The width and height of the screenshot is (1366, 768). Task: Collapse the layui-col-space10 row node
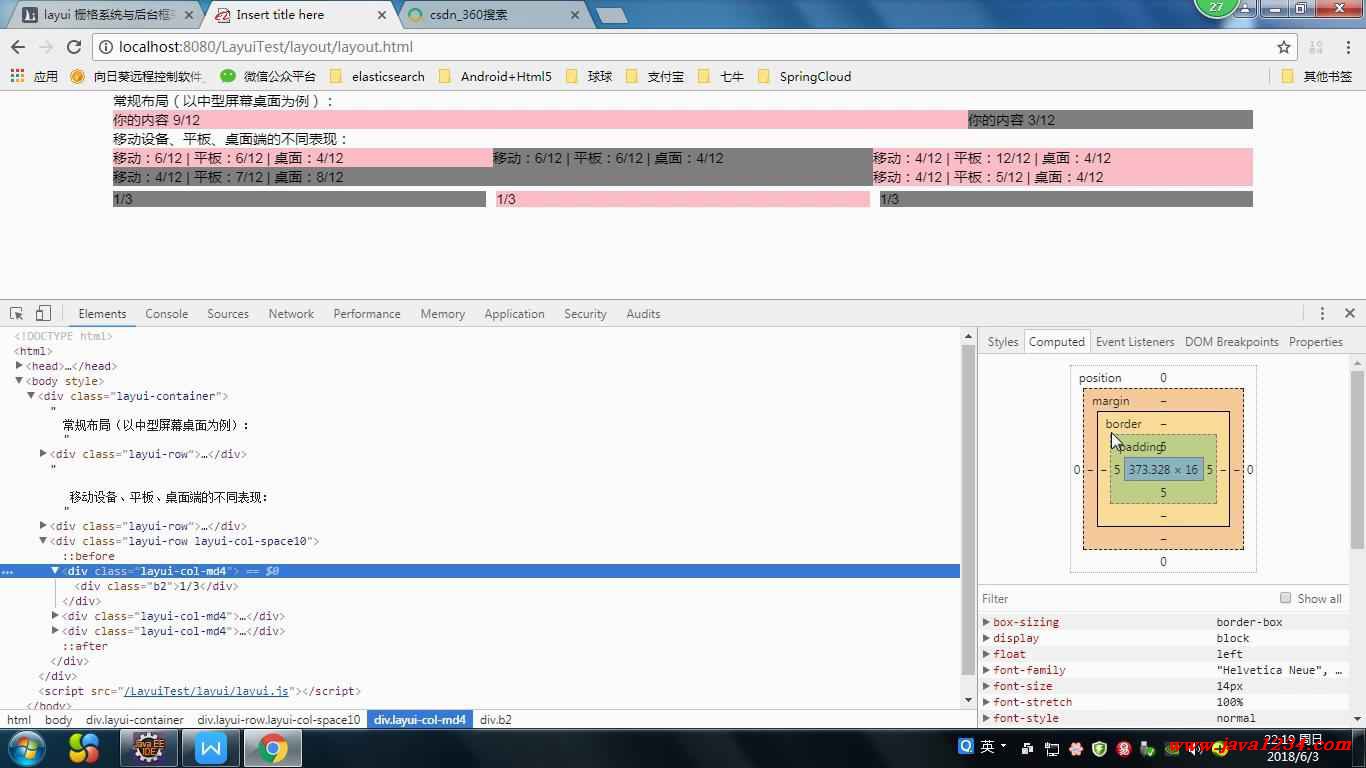pos(43,541)
